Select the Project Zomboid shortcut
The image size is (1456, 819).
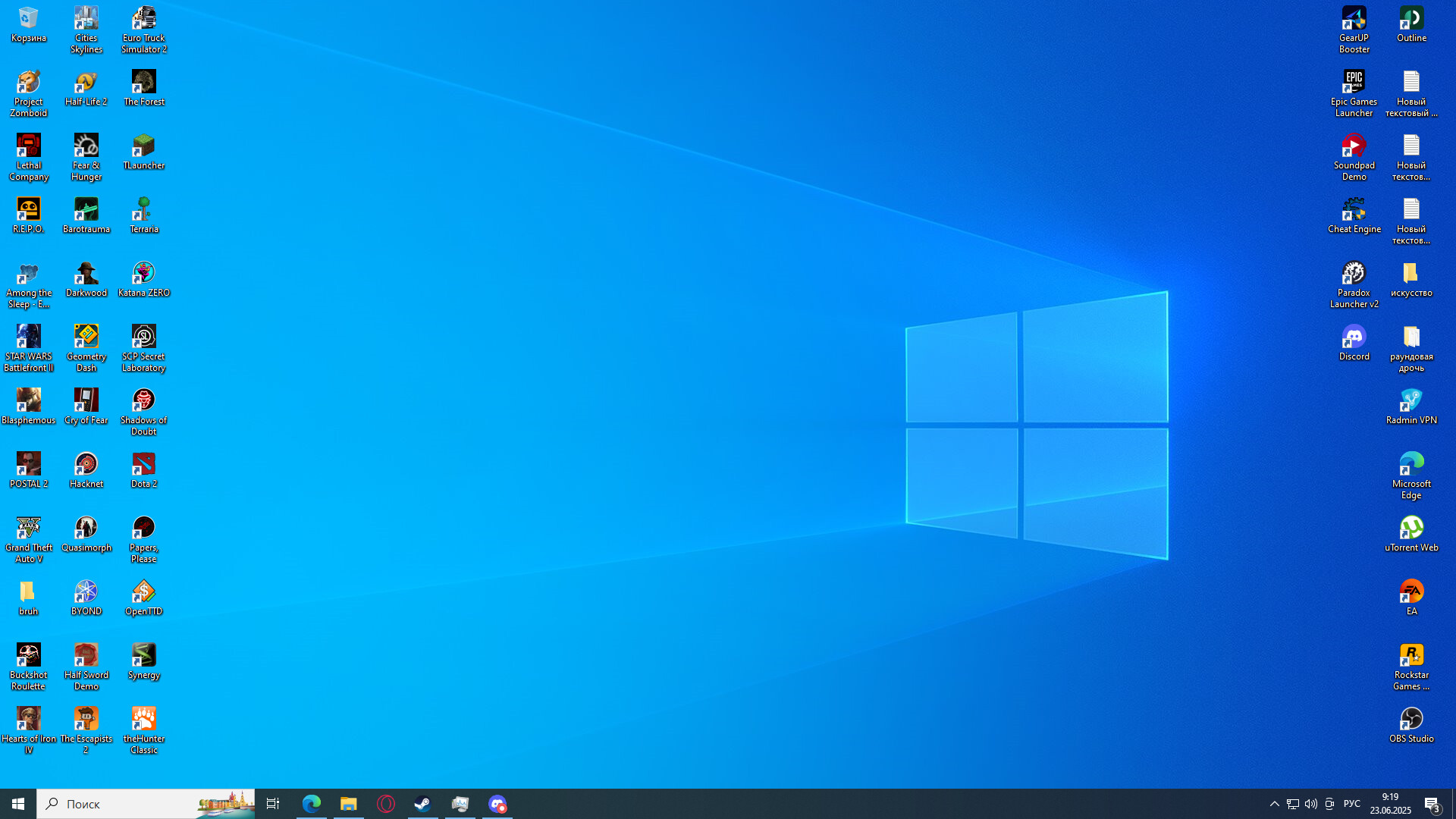point(29,94)
